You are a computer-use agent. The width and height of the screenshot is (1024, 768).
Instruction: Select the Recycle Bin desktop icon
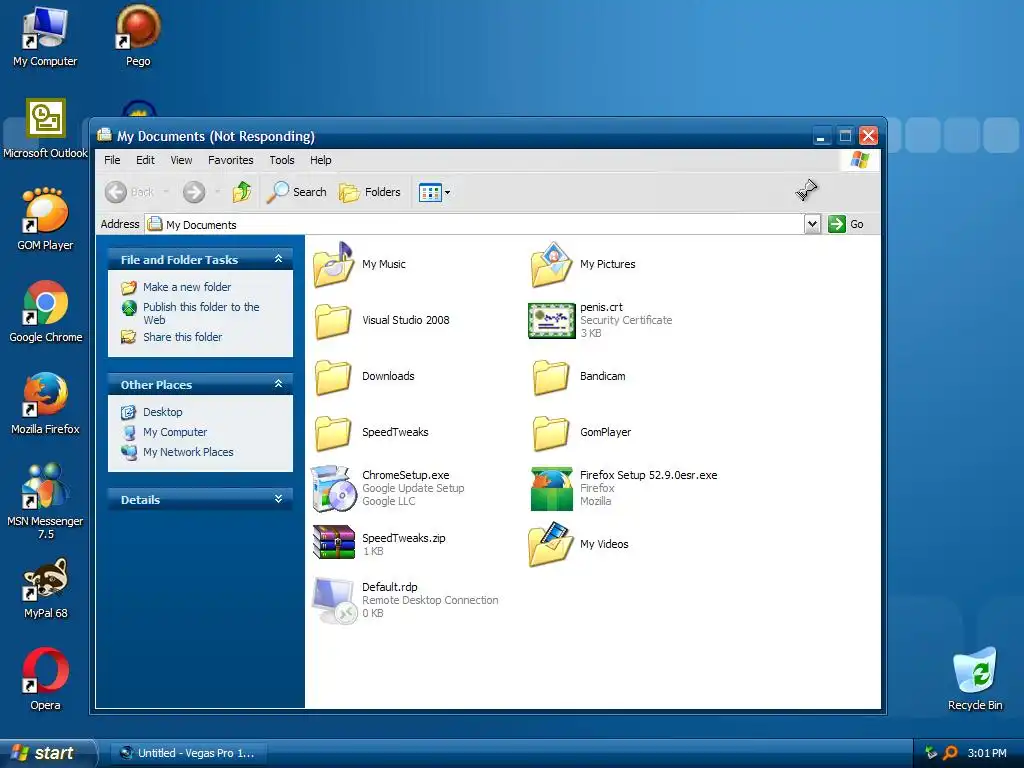(x=974, y=679)
